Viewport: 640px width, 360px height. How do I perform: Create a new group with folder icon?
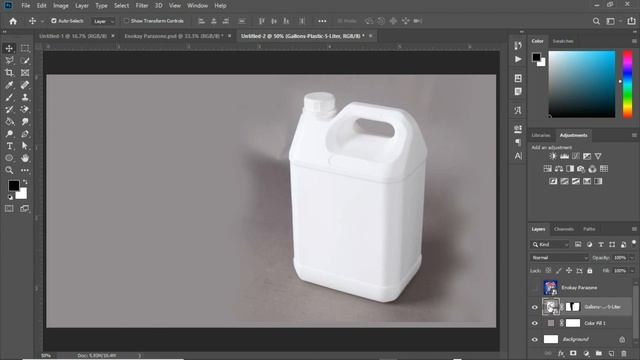[x=598, y=353]
